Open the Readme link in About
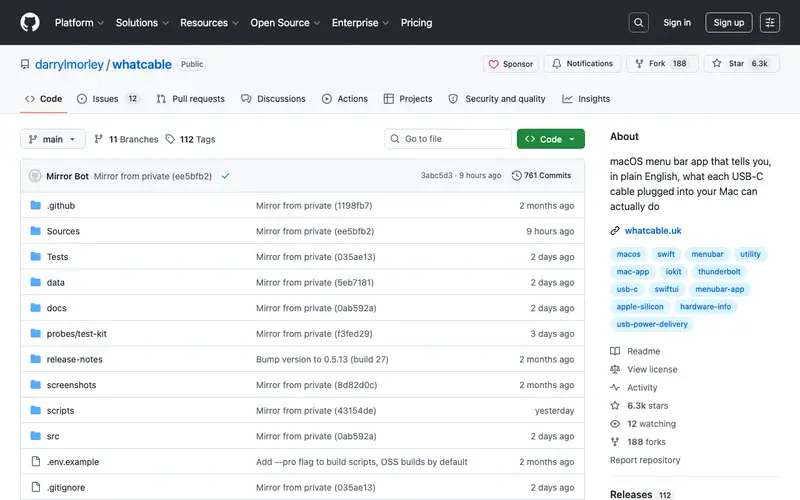Image resolution: width=800 pixels, height=500 pixels. click(x=635, y=351)
